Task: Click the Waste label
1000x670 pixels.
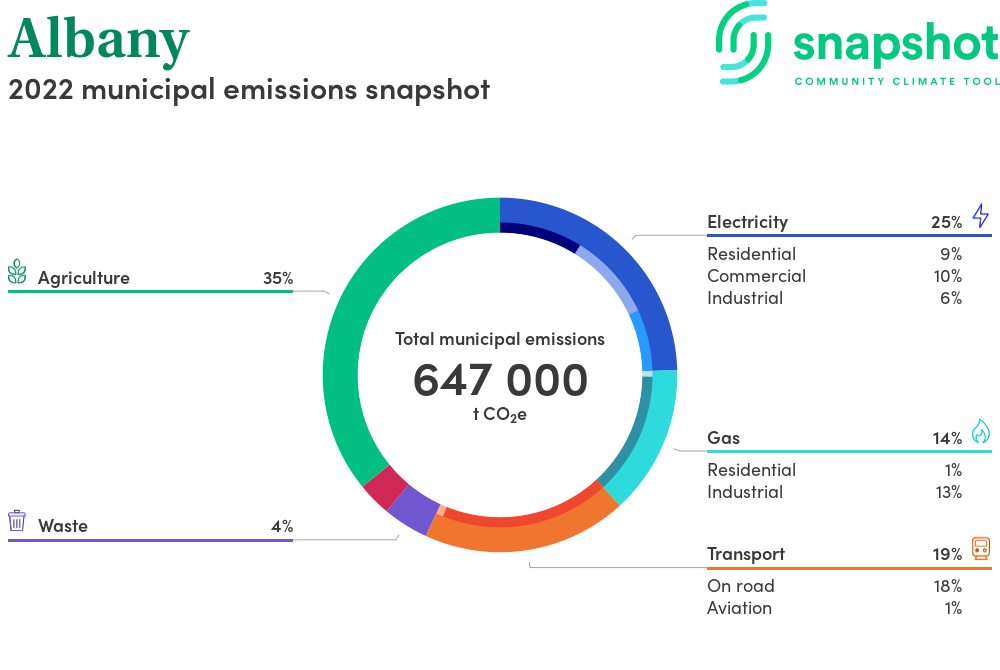Action: pyautogui.click(x=62, y=526)
